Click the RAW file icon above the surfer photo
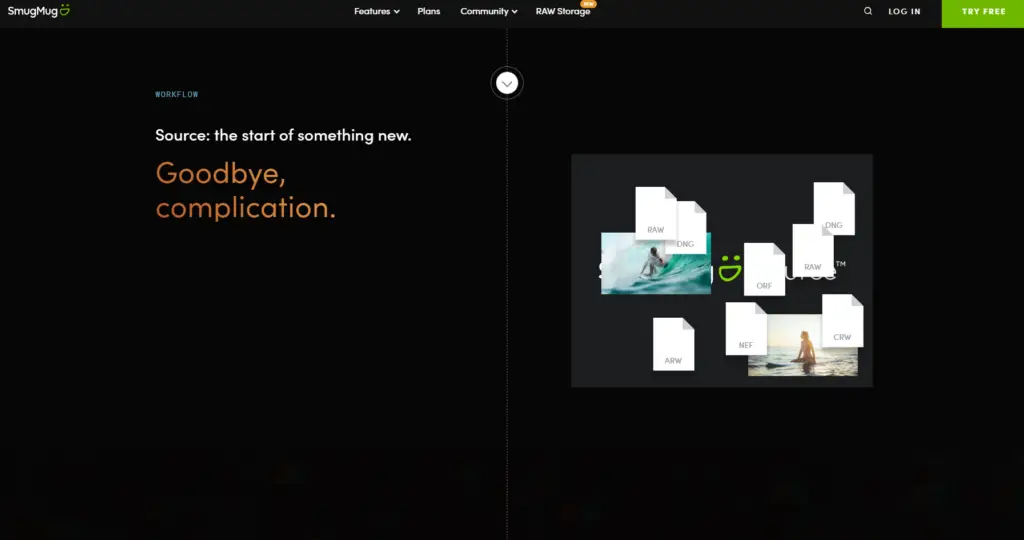Screen dimensions: 1024x540 (x=655, y=213)
